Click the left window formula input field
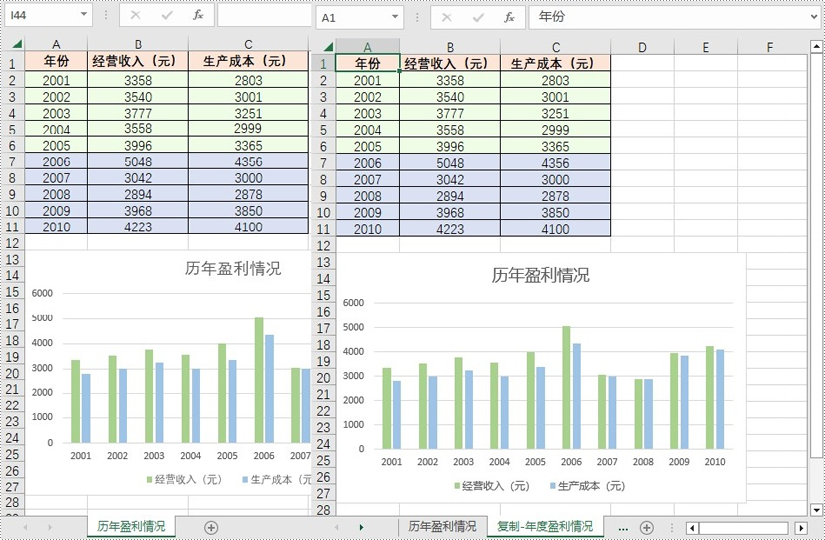825x540 pixels. [x=265, y=15]
